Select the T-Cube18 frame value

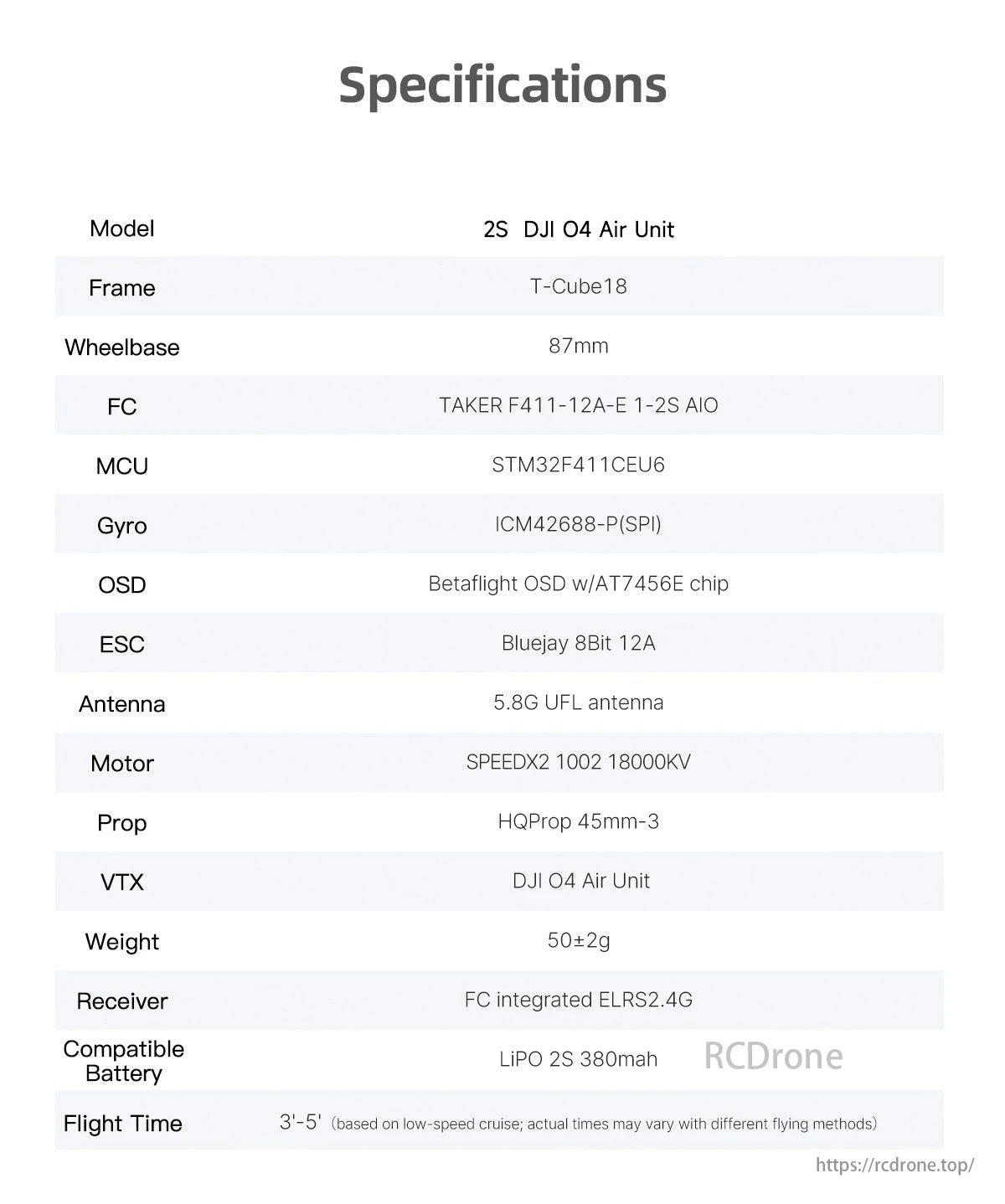coord(579,286)
